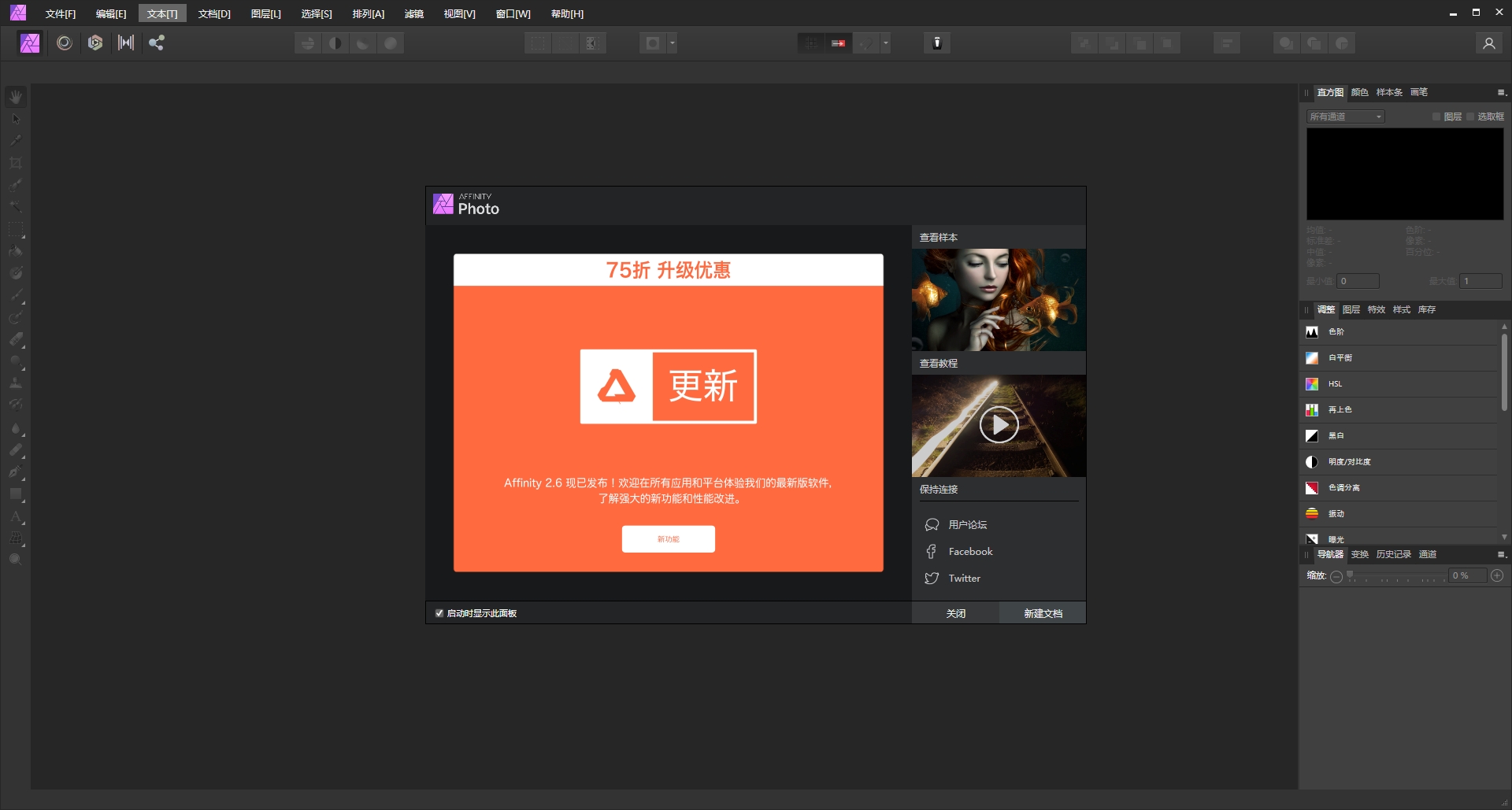Click the 新建文档 button
The image size is (1512, 810).
[1042, 612]
